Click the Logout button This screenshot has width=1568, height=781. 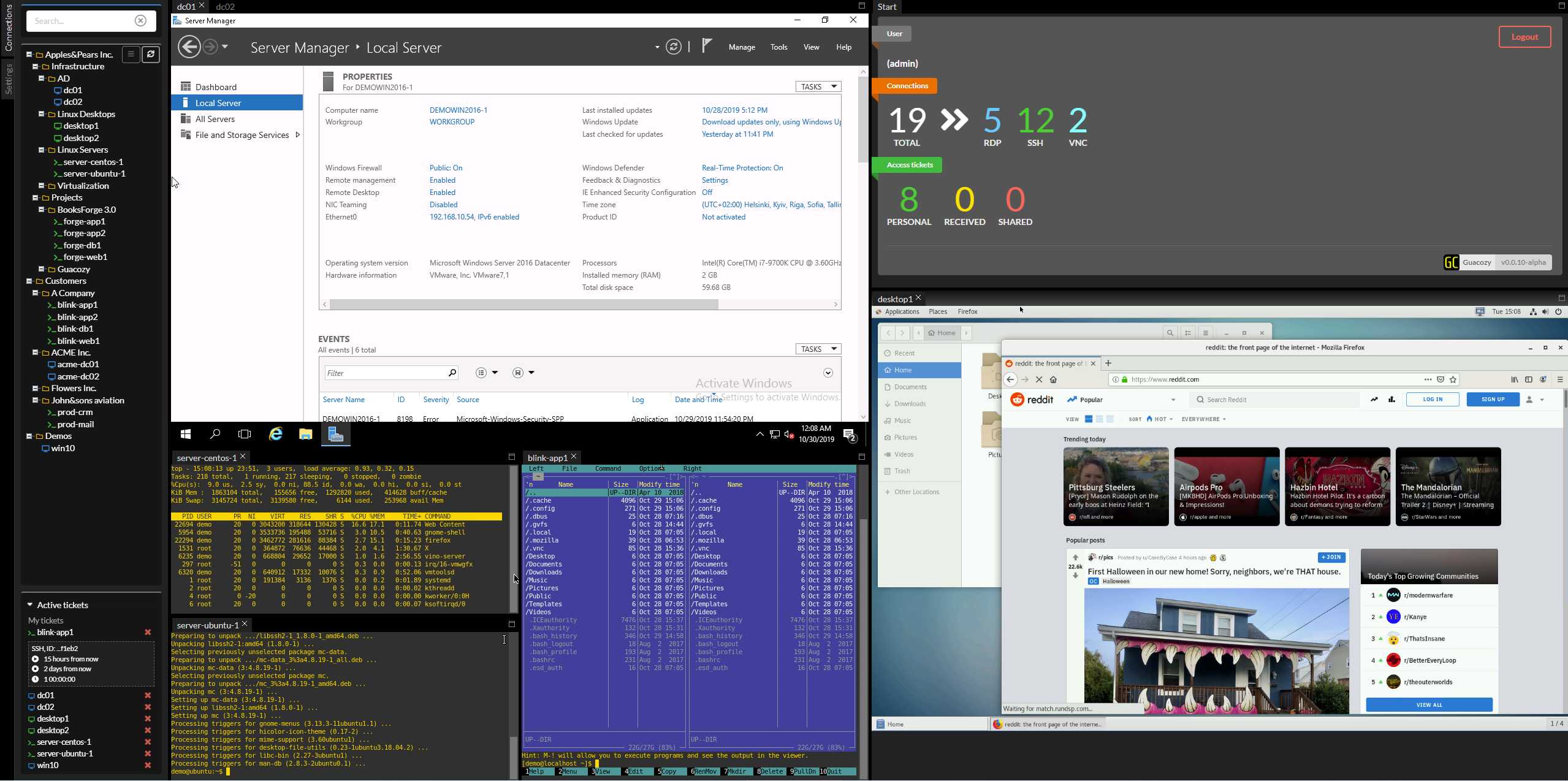tap(1524, 37)
